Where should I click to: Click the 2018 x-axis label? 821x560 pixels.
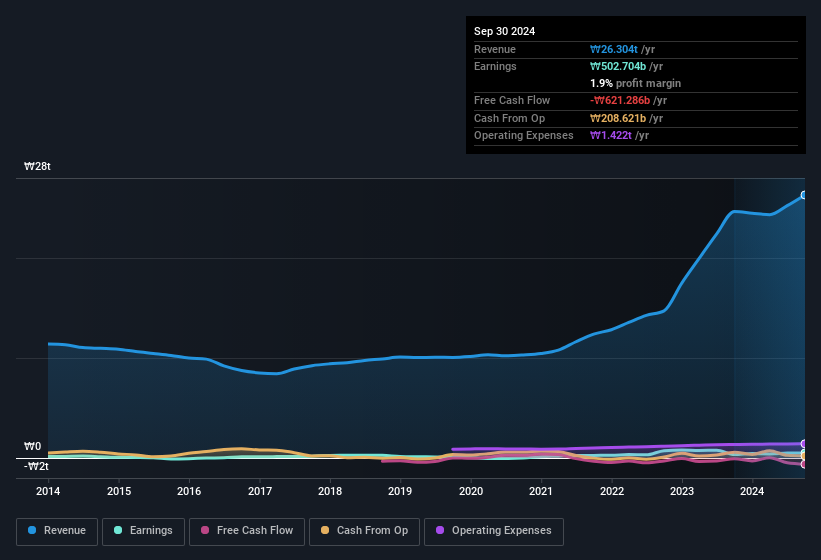tap(330, 491)
